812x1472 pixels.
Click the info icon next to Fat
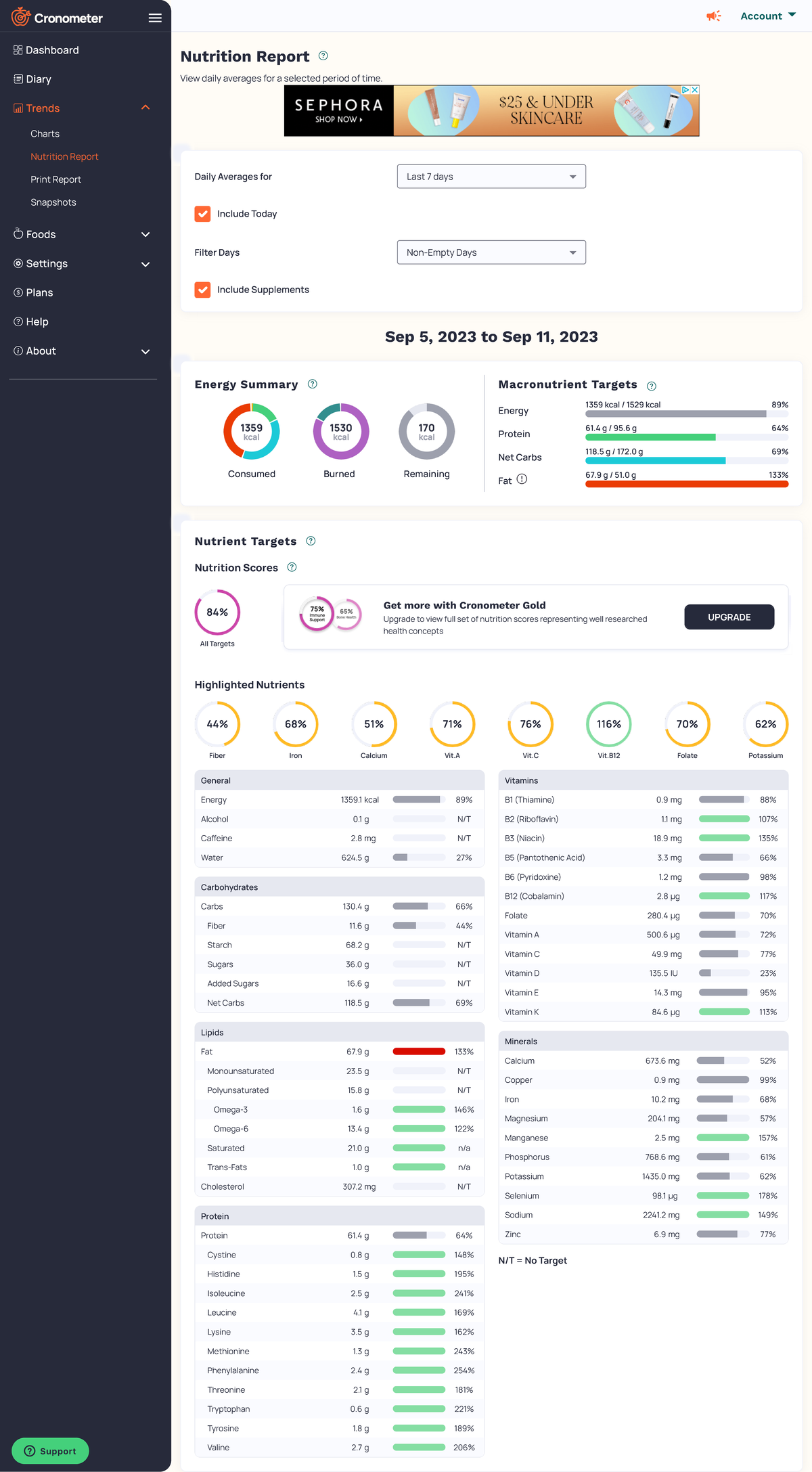tap(522, 479)
